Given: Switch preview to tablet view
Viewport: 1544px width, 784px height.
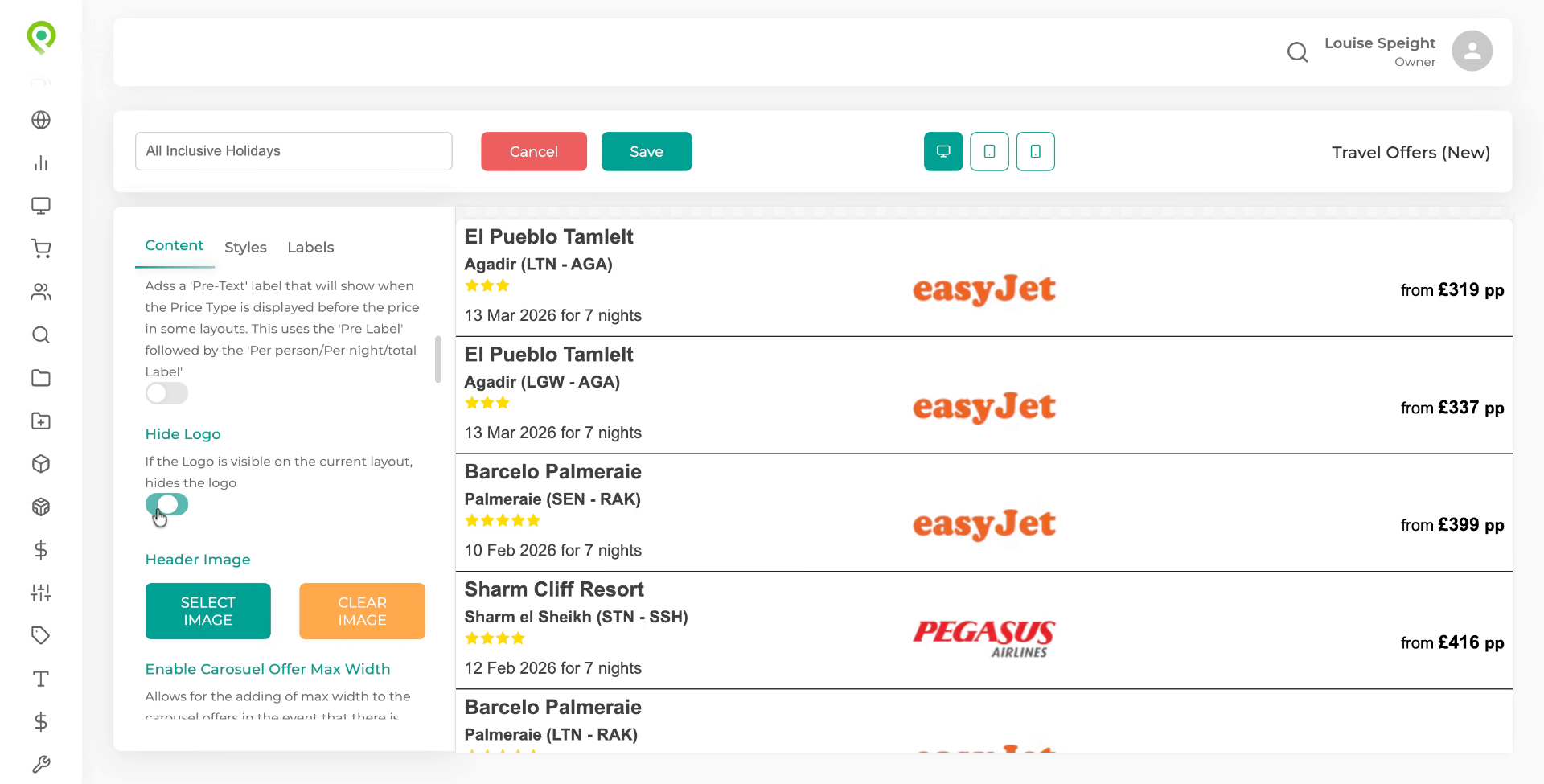Looking at the screenshot, I should click(989, 151).
